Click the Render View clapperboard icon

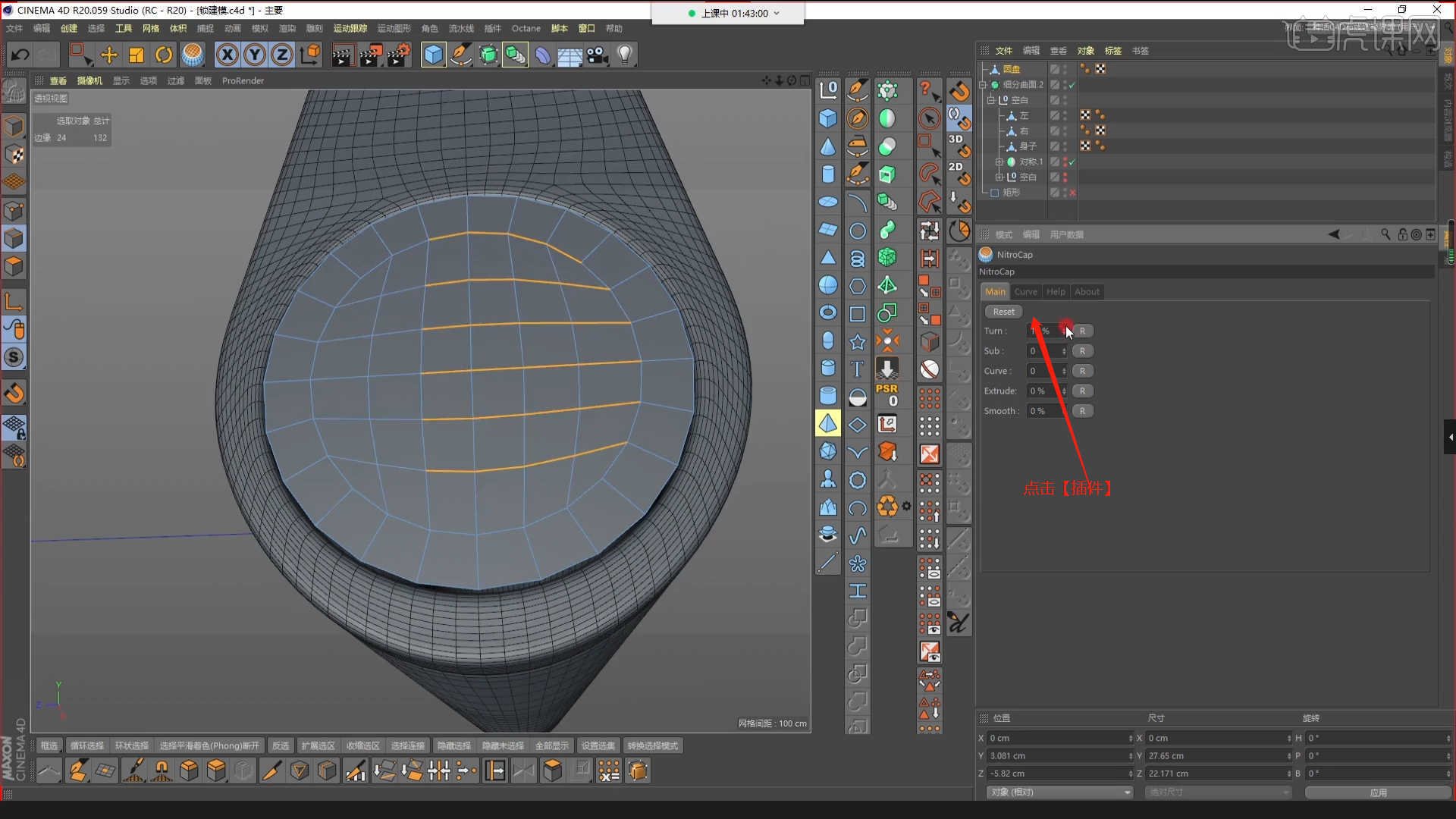tap(342, 55)
